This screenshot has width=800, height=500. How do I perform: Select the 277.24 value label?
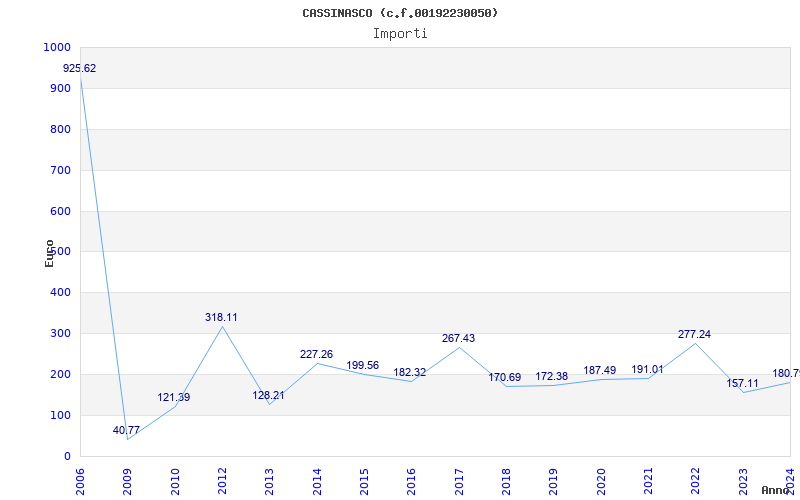click(x=694, y=335)
